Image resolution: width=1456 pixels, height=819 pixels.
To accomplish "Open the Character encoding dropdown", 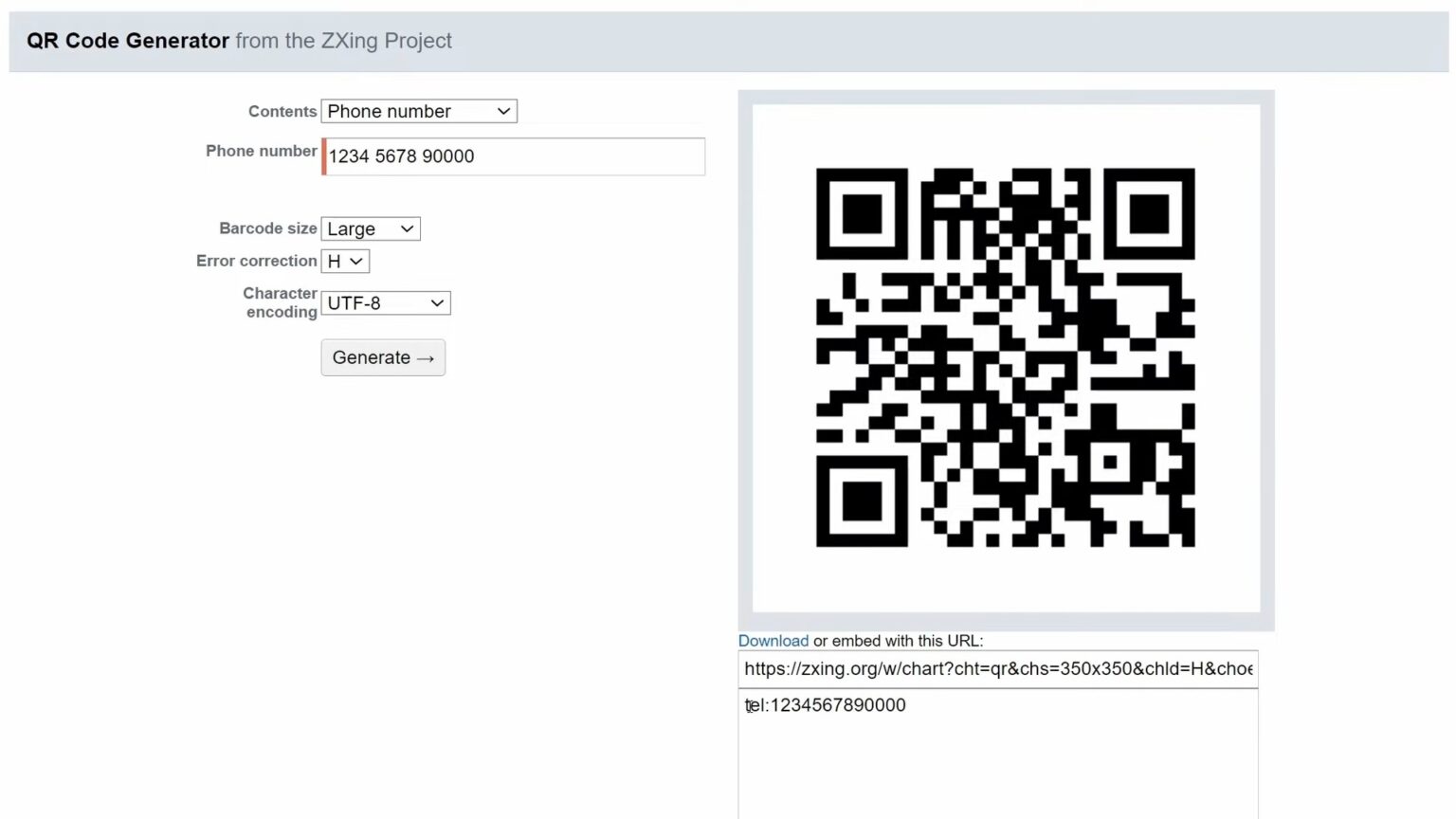I will click(384, 302).
